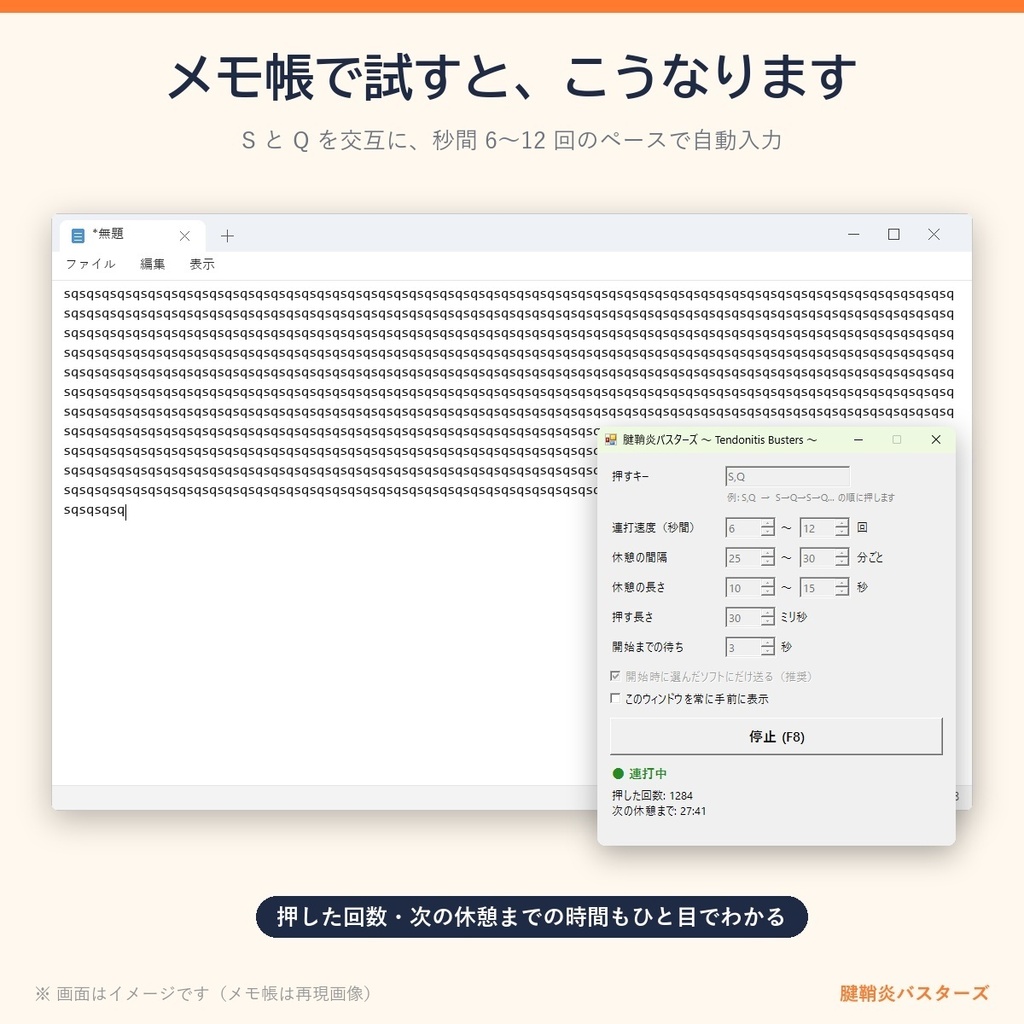Screen dimensions: 1024x1024
Task: Click the 開始までの待ち field showing 3
Action: coord(743,647)
